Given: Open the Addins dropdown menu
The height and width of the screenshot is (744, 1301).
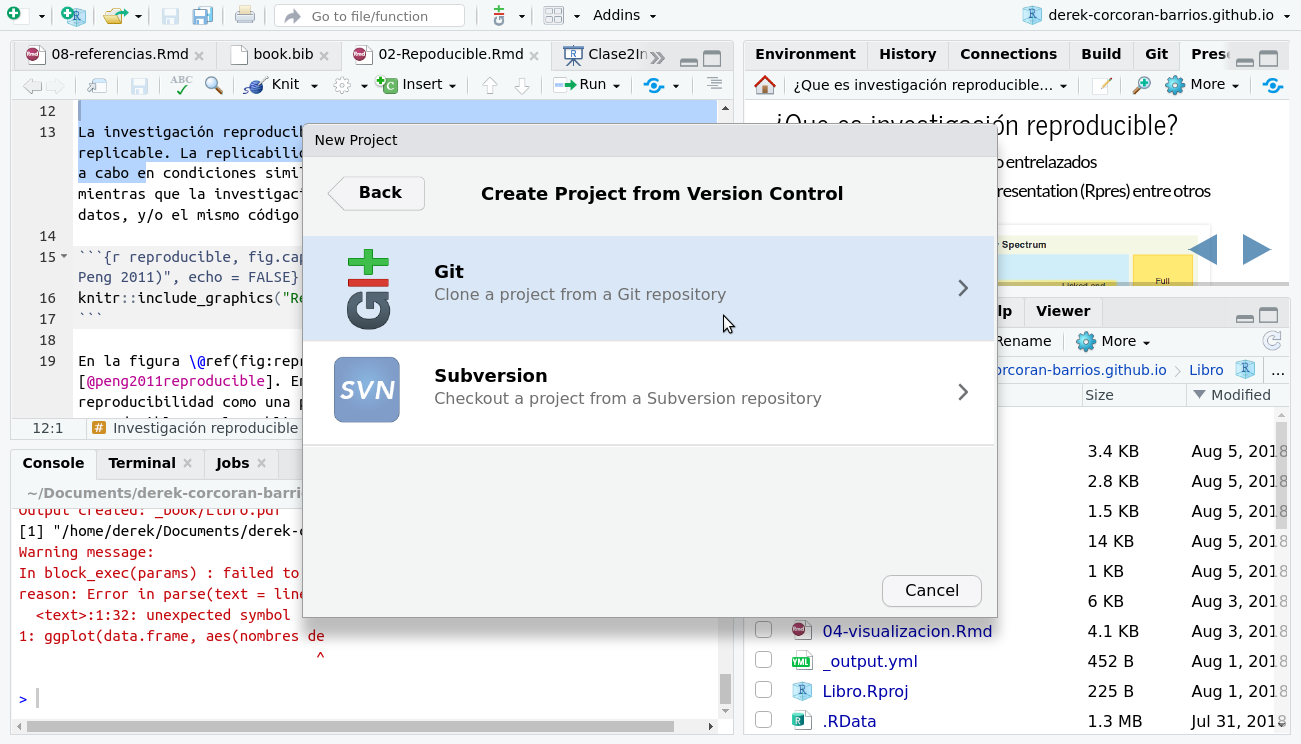Looking at the screenshot, I should 625,16.
